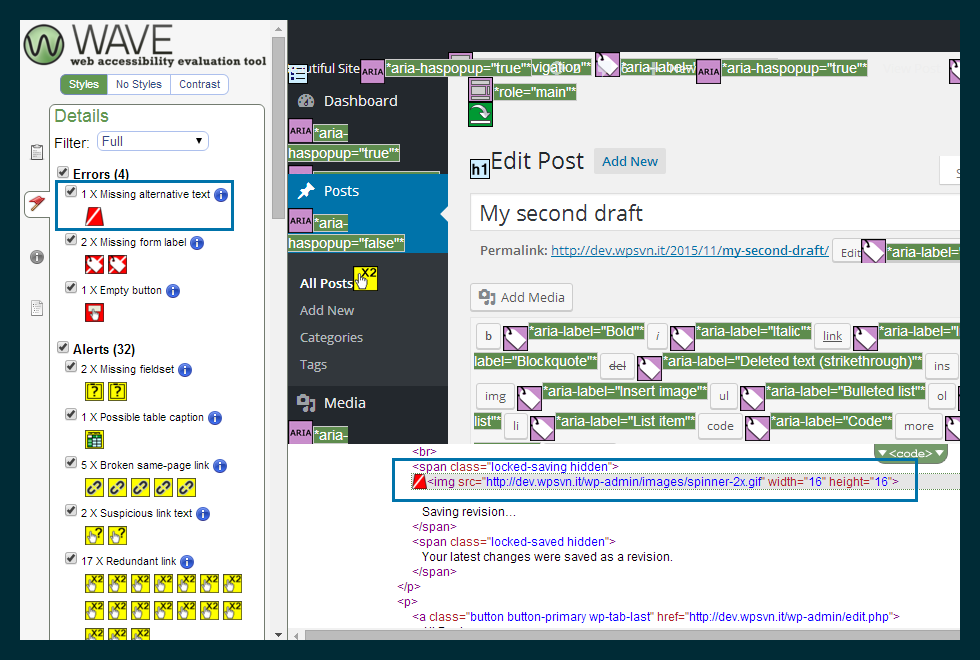Viewport: 980px width, 660px height.
Task: Open Categories in the Posts submenu
Action: pyautogui.click(x=331, y=338)
